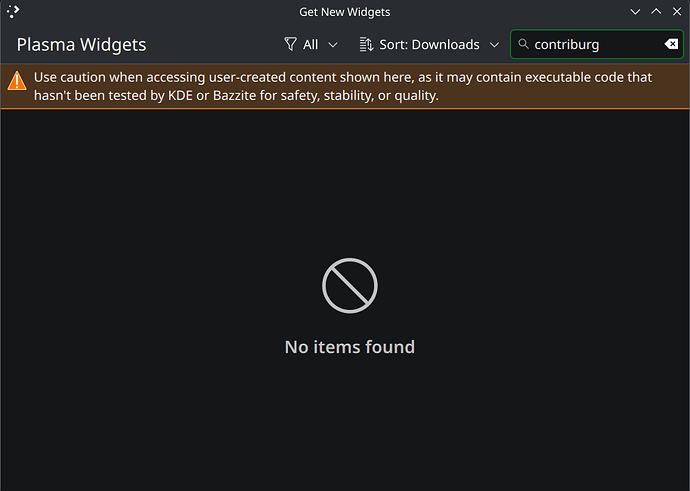Maximize the Get New Widgets window
Screen dimensions: 690x491
click(656, 12)
